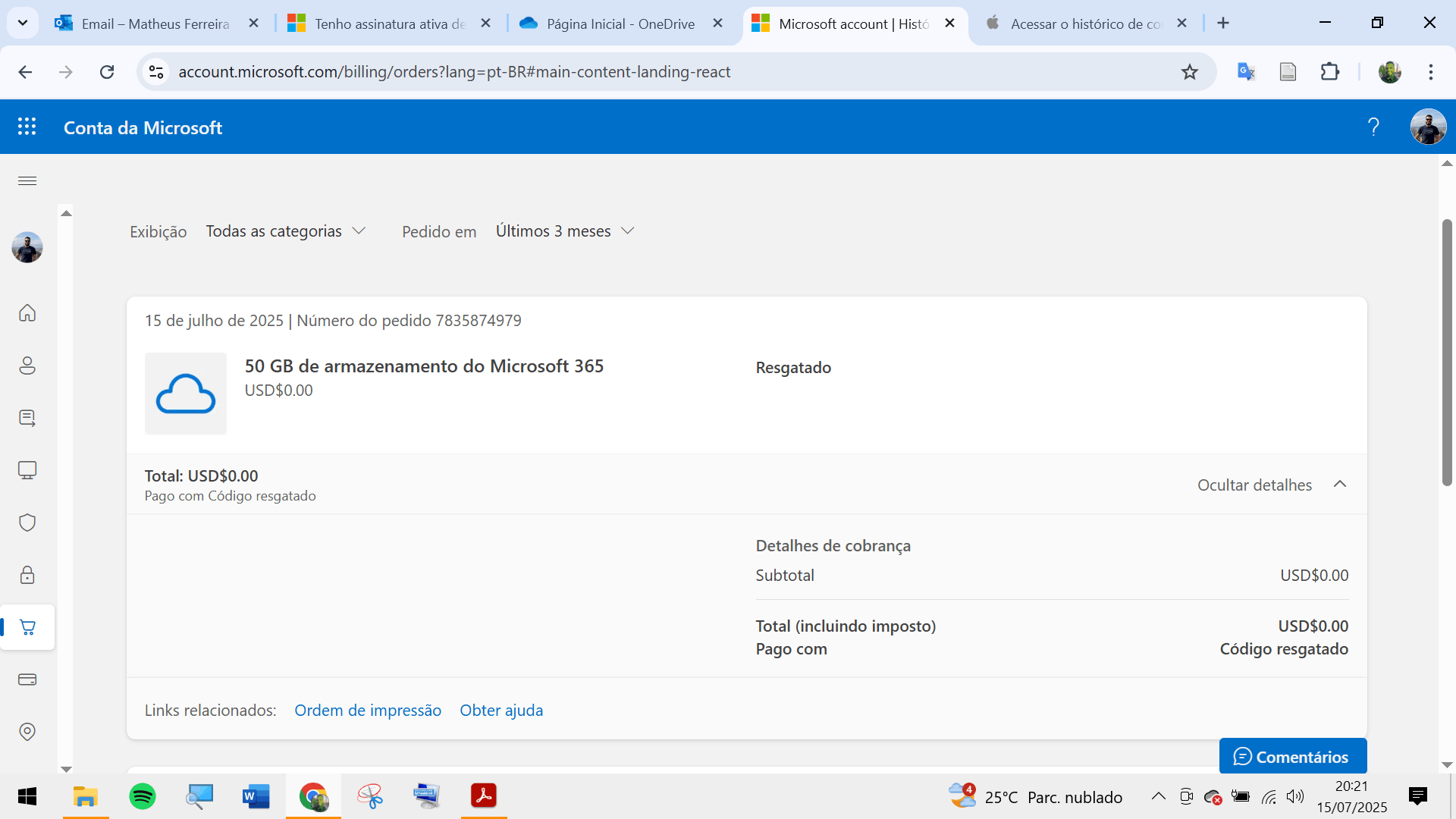Open Snipping Tool from the taskbar

tap(370, 796)
